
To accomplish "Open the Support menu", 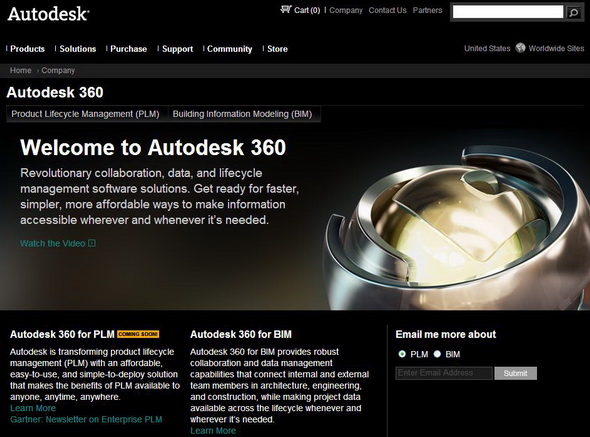I will (178, 49).
